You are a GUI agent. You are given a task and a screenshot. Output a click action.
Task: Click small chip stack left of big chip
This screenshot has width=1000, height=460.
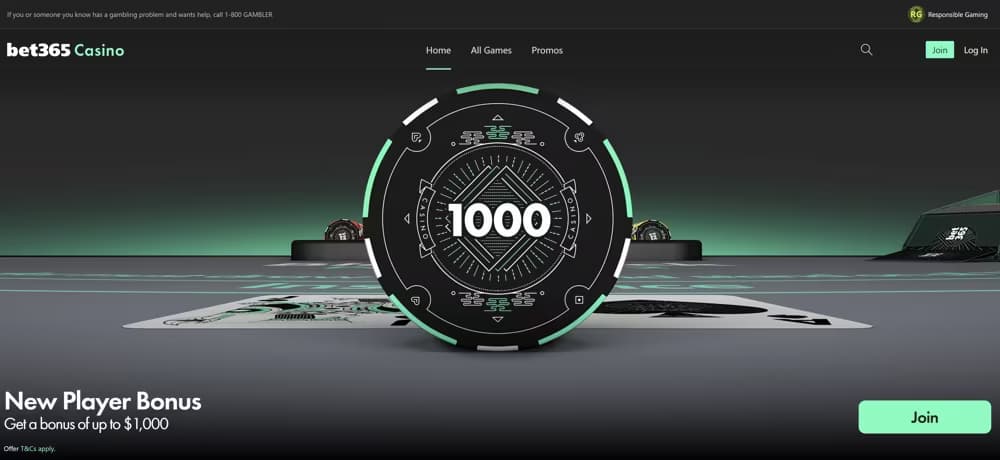[343, 231]
